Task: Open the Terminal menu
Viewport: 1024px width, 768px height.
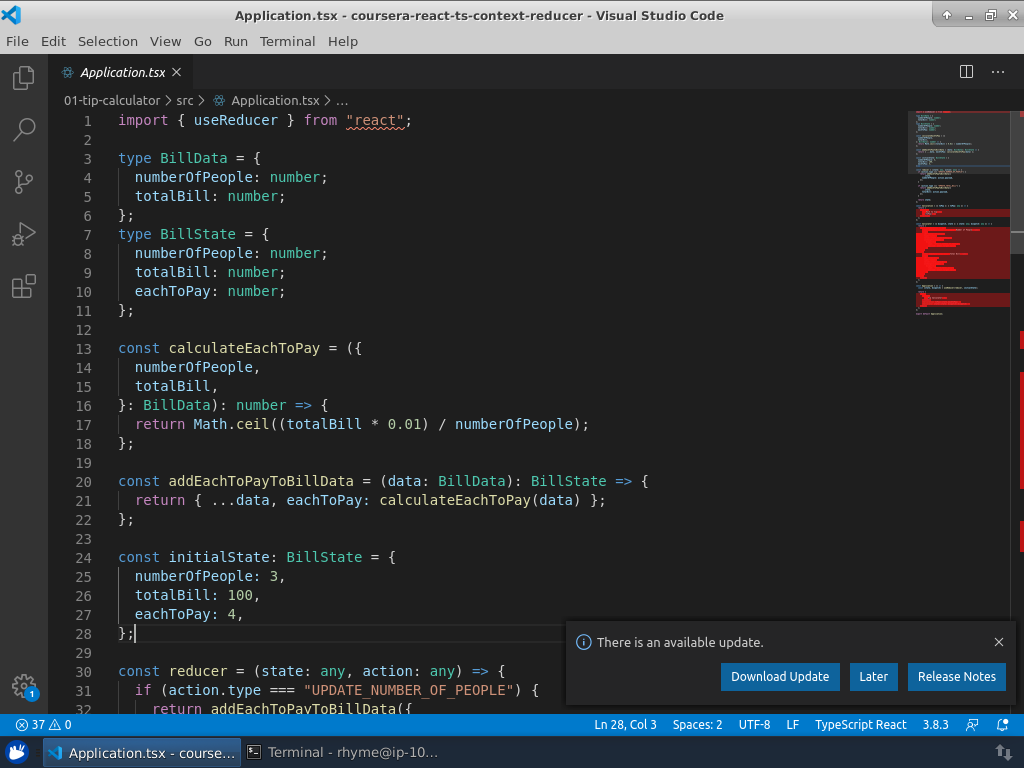Action: (287, 41)
